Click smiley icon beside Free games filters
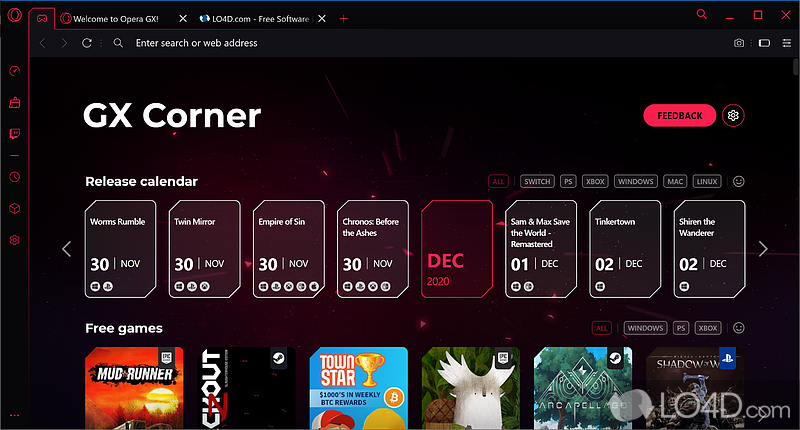This screenshot has width=800, height=430. (x=739, y=328)
